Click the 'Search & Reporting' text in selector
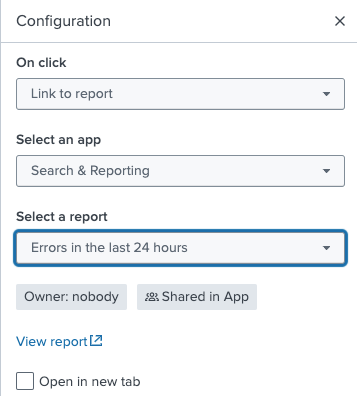 [90, 171]
